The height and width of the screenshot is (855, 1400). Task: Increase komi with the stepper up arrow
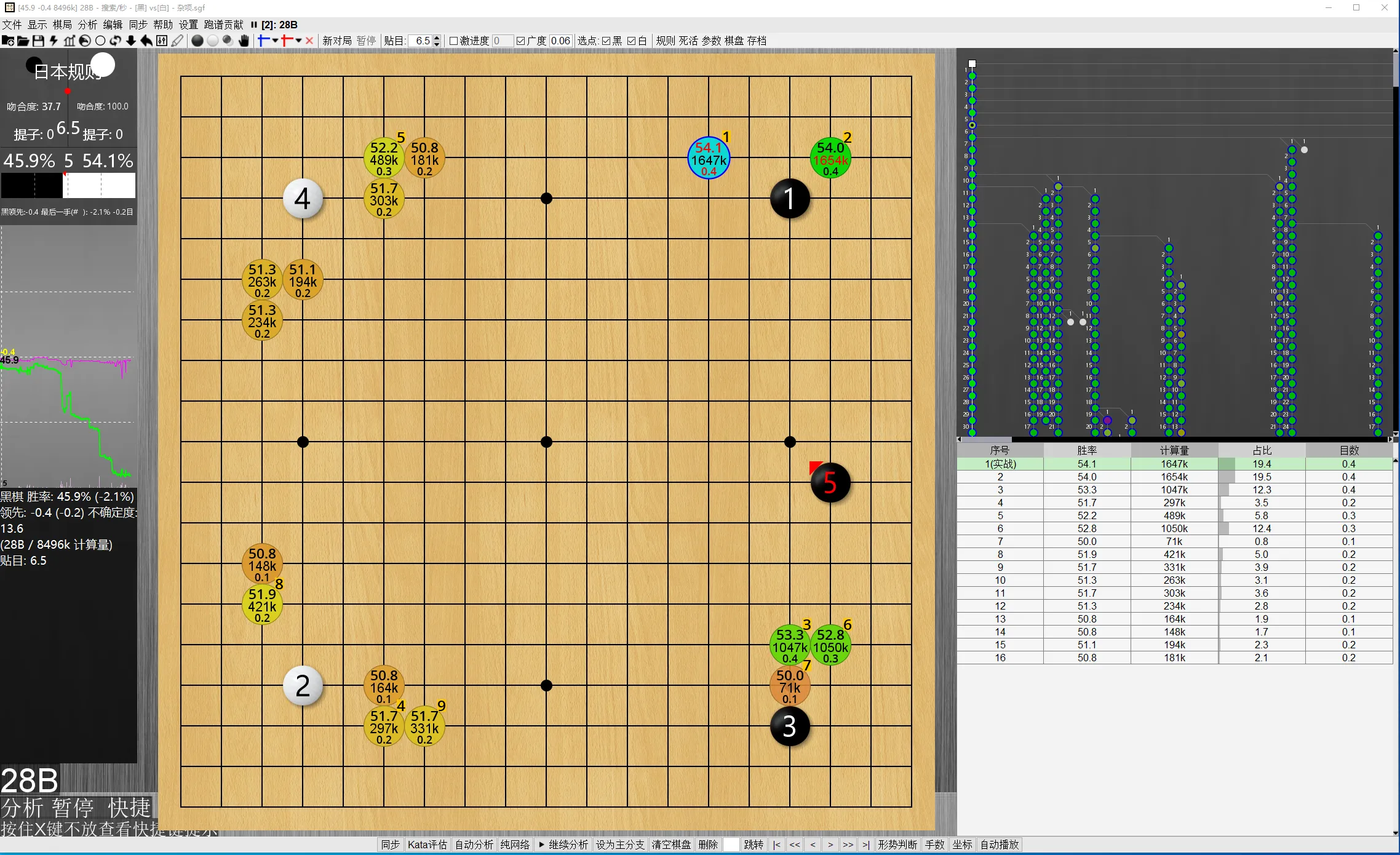coord(437,38)
